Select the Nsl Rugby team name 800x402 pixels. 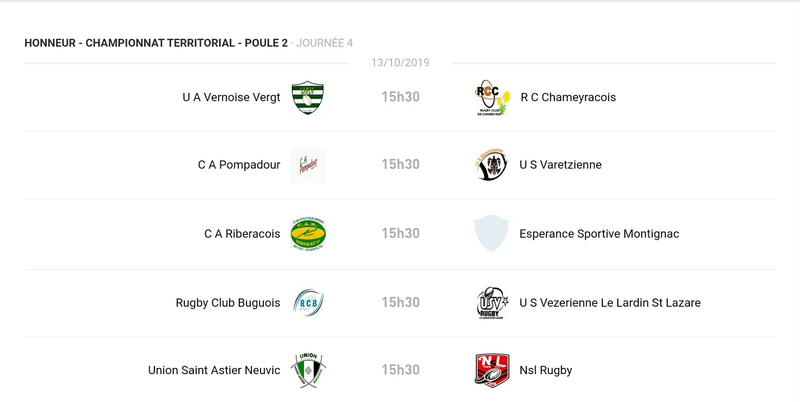[x=546, y=370]
